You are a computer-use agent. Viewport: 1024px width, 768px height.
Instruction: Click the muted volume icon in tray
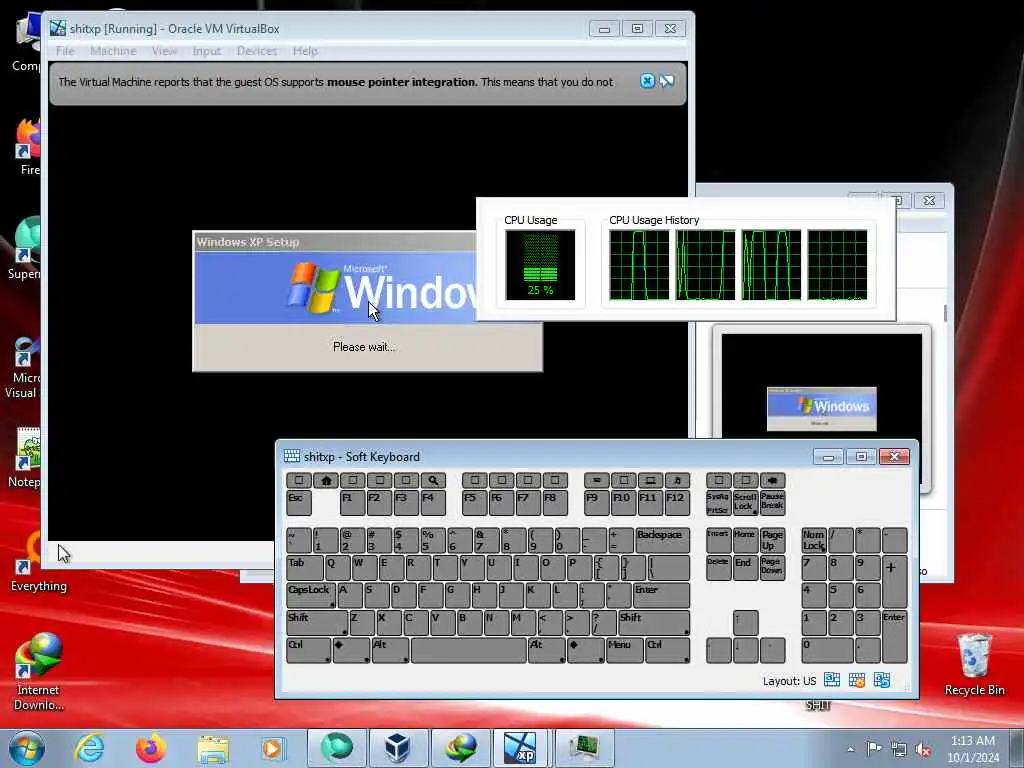[923, 749]
